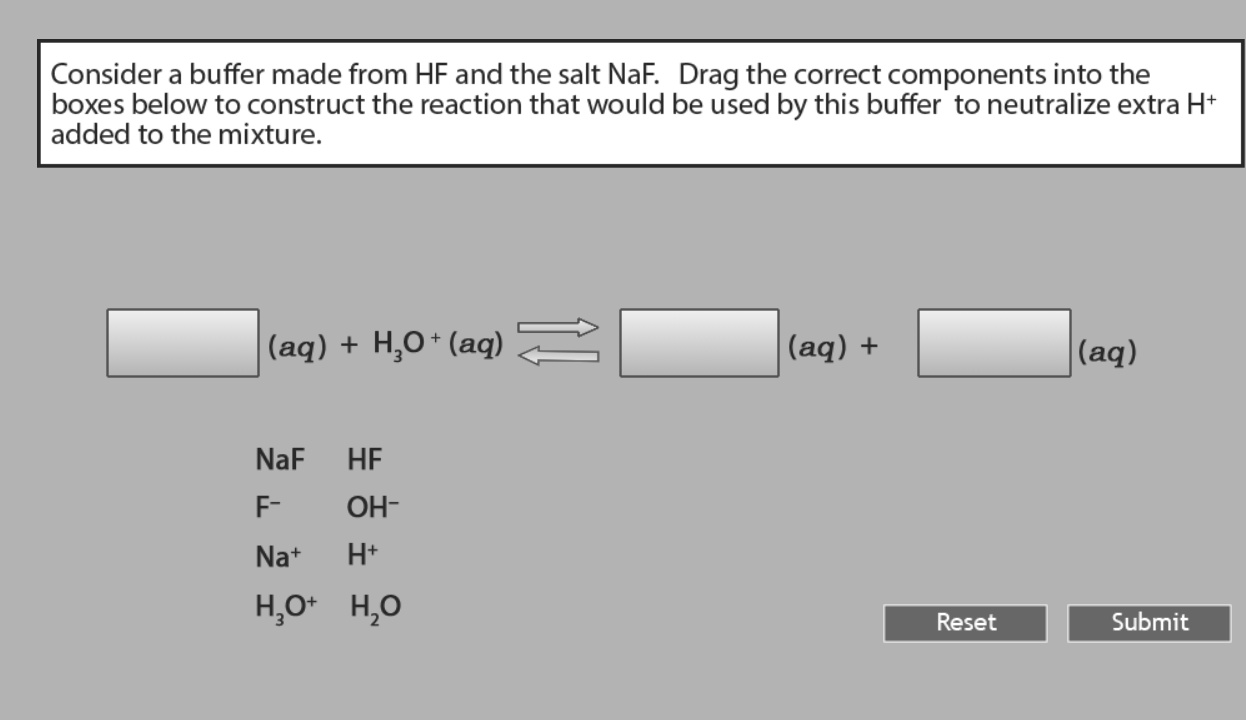This screenshot has height=720, width=1246.
Task: Click the first product answer box
Action: click(699, 343)
